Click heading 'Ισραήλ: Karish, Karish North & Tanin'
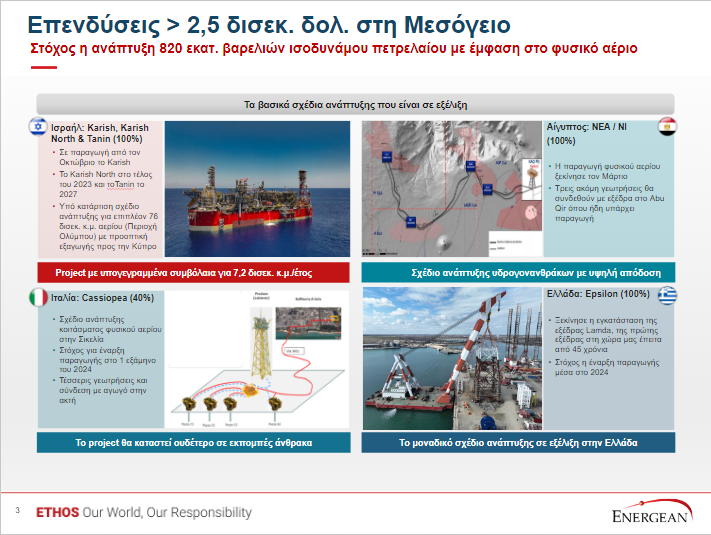Image resolution: width=711 pixels, height=535 pixels. point(100,133)
